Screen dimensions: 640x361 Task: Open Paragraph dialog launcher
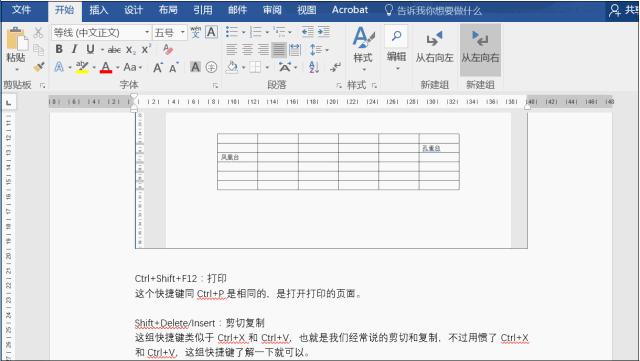pyautogui.click(x=339, y=85)
